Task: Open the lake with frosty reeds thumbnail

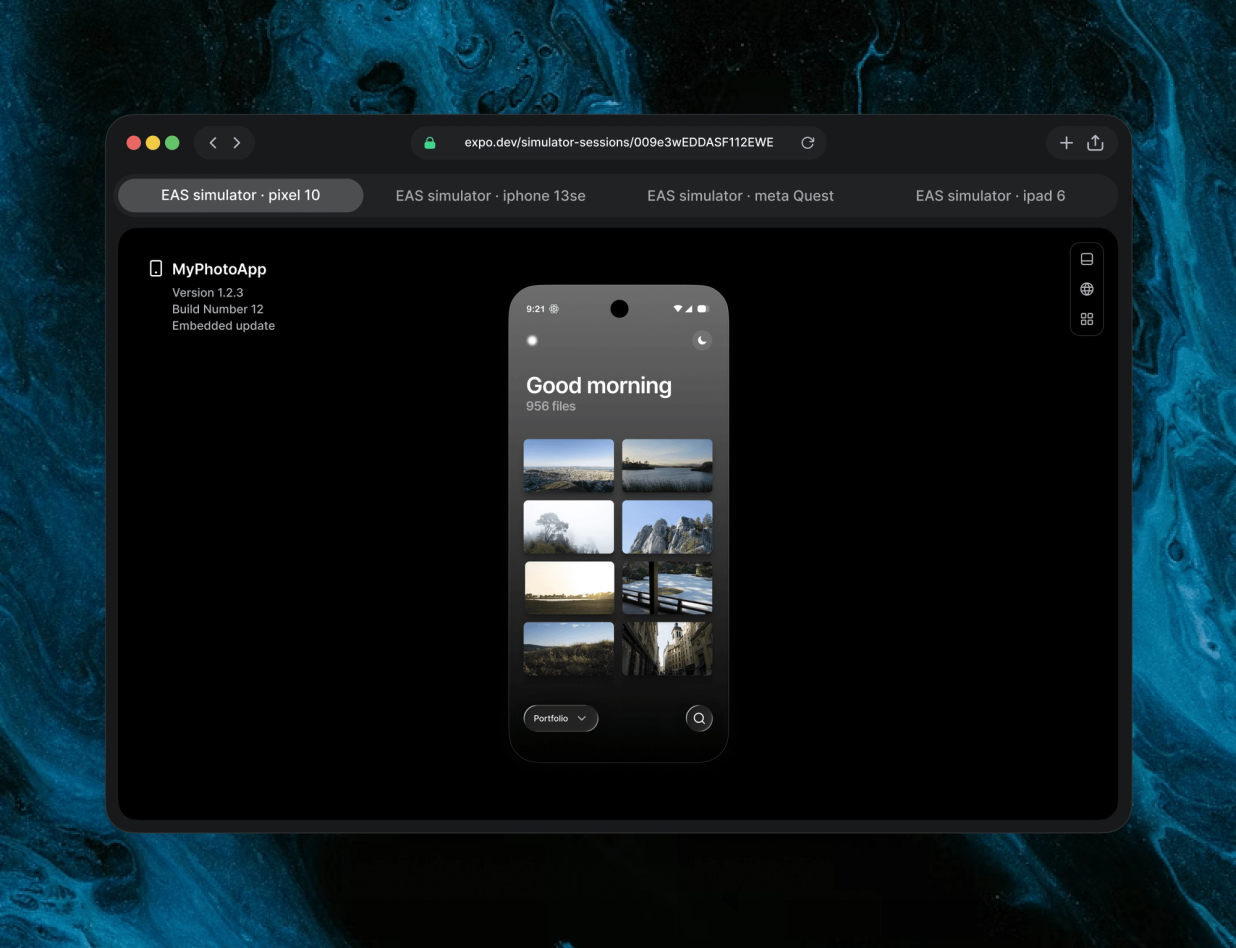Action: 667,466
